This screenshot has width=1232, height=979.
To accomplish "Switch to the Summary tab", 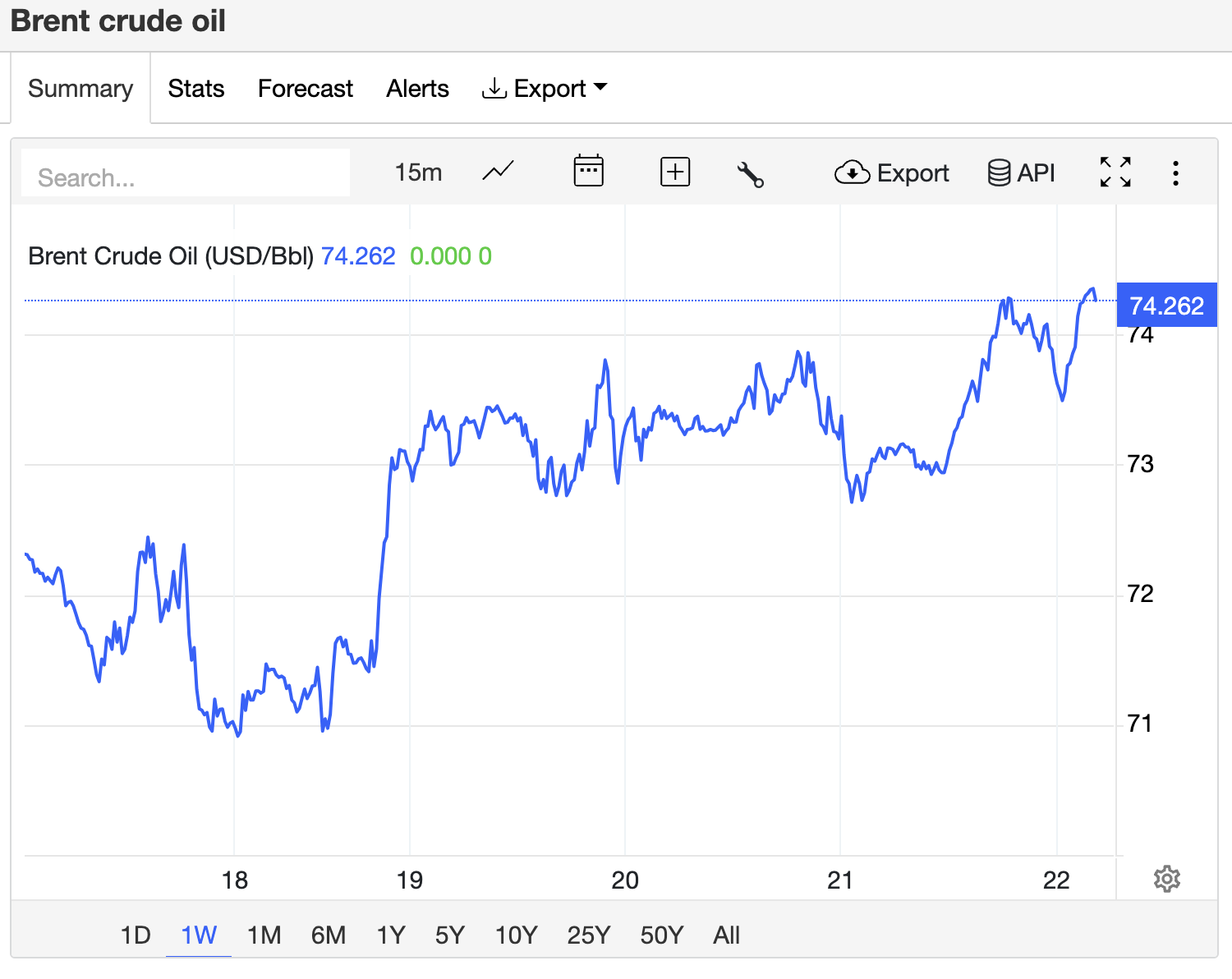I will click(80, 89).
